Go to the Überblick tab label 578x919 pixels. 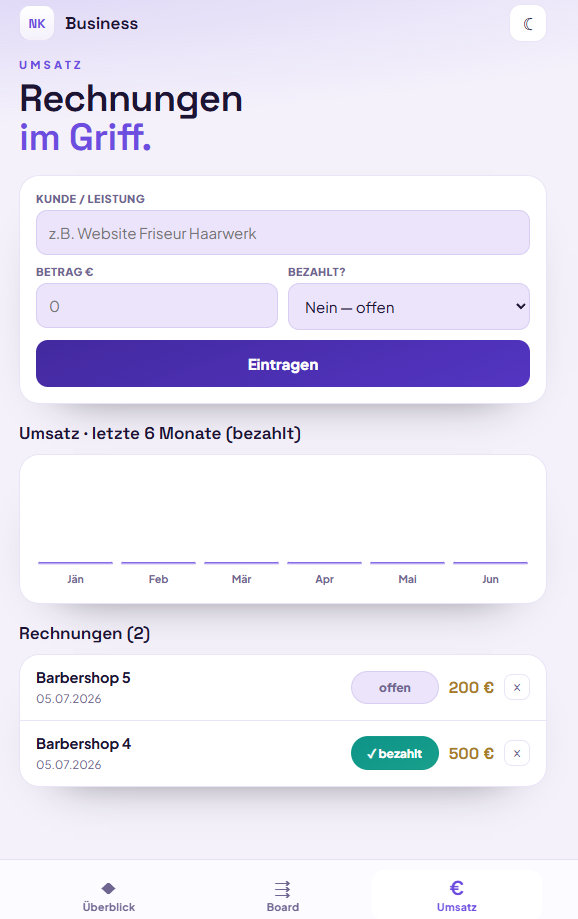[x=108, y=907]
